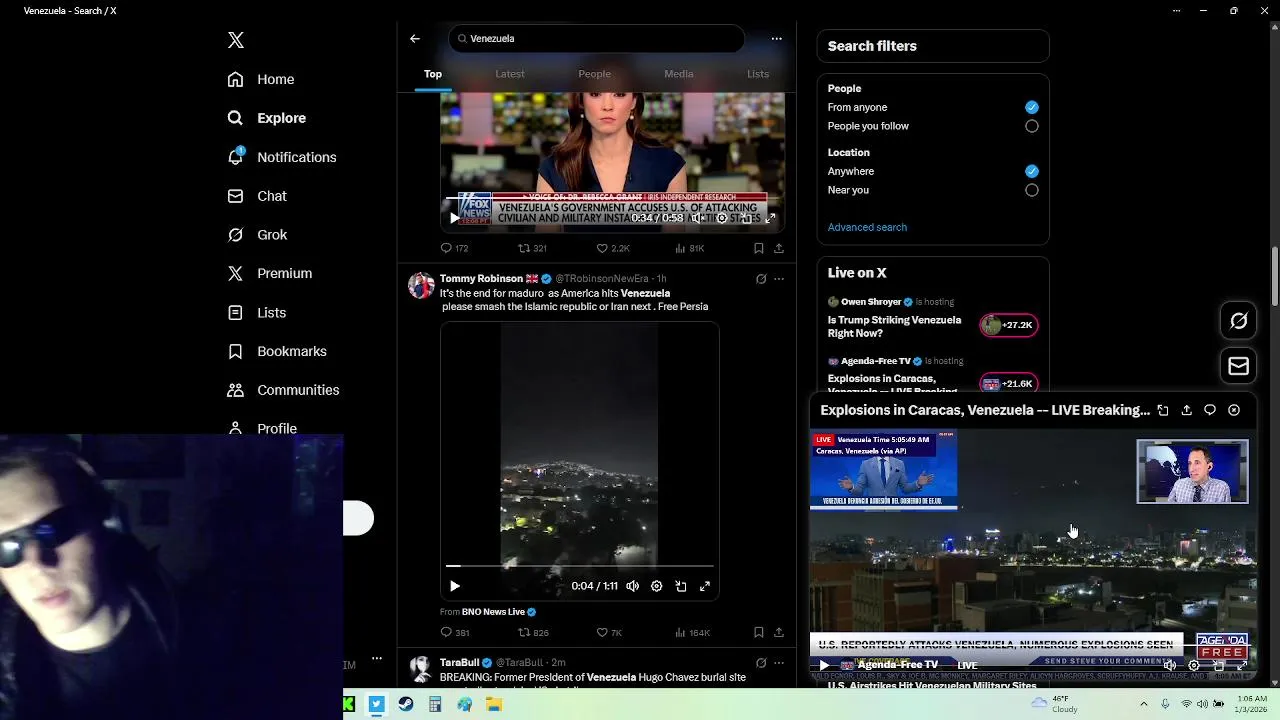
Task: Go to Home in sidebar
Action: pos(261,79)
